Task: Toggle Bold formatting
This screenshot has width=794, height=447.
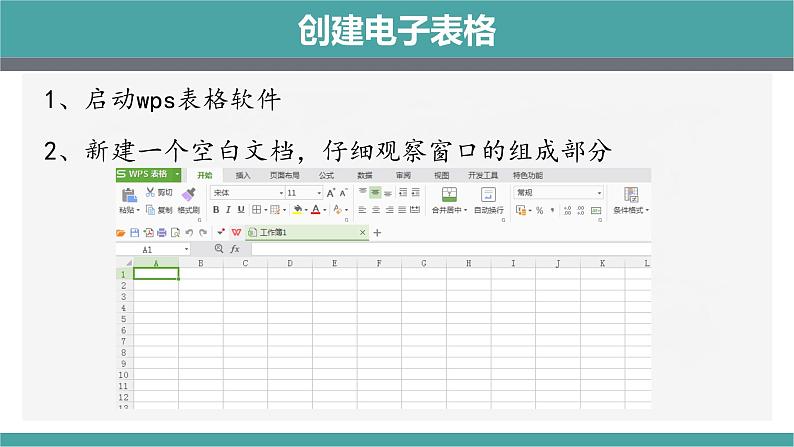Action: [216, 210]
